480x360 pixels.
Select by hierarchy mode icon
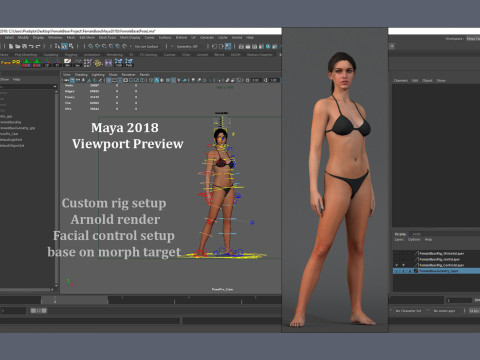57,46
